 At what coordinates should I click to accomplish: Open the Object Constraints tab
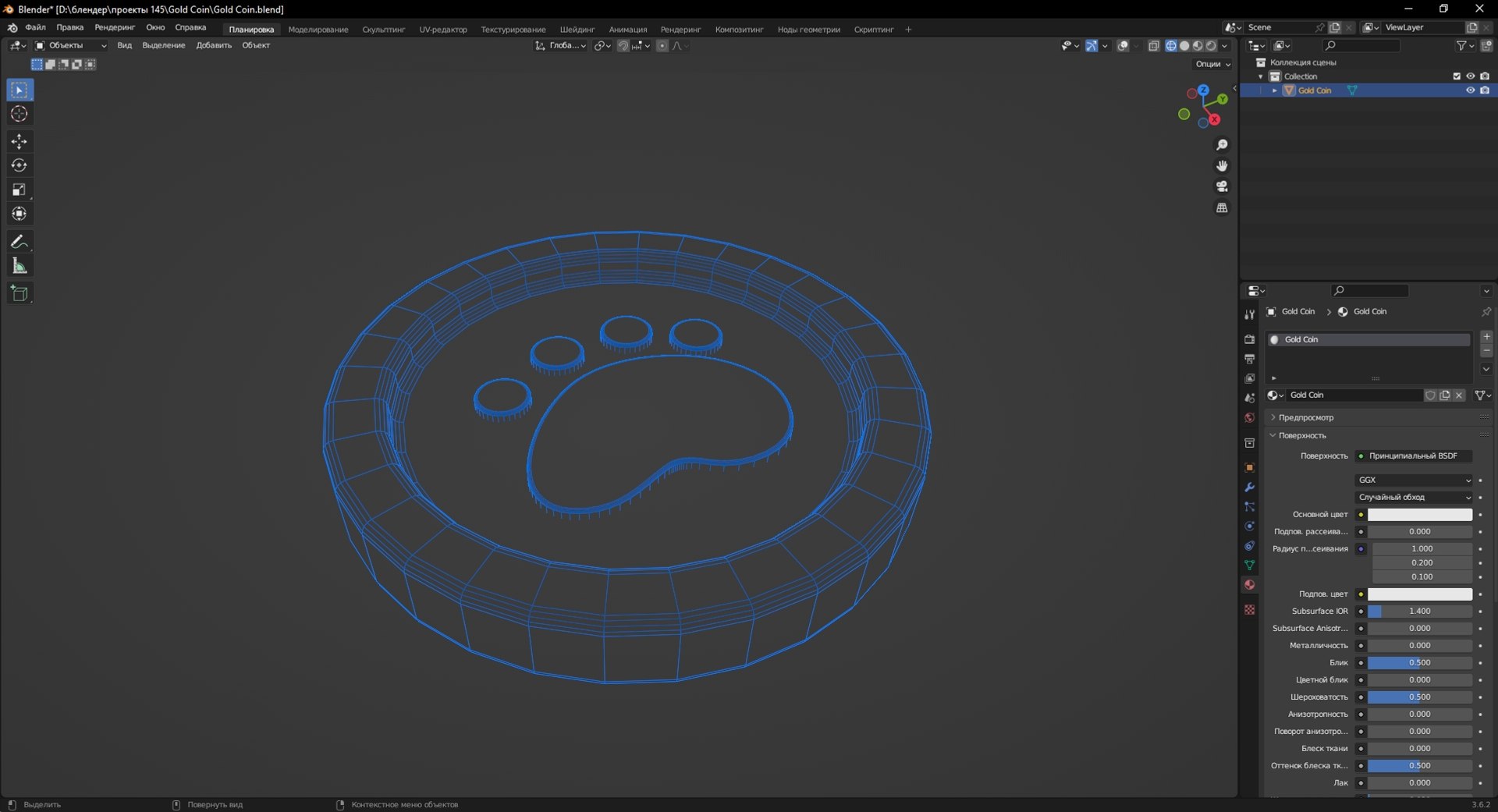coord(1249,545)
